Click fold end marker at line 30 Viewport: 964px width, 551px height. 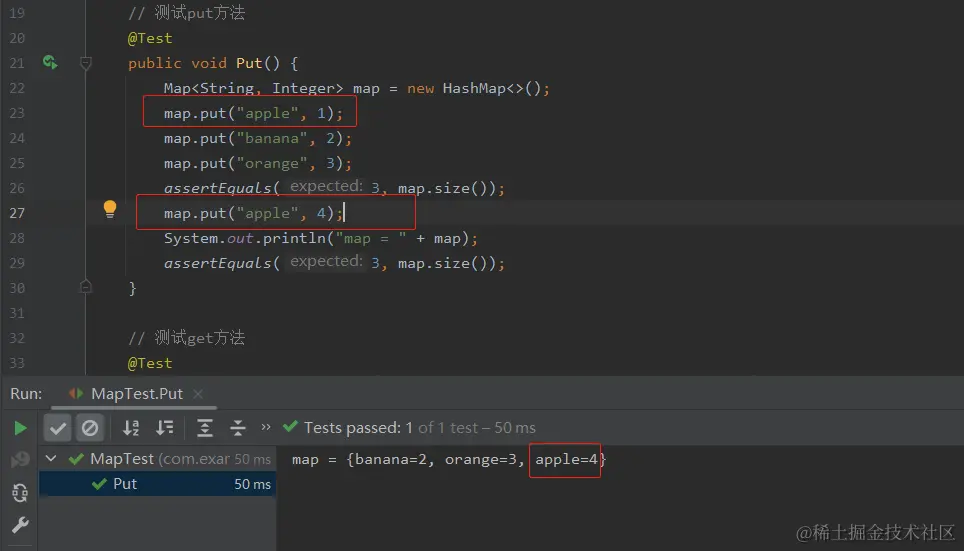(85, 287)
